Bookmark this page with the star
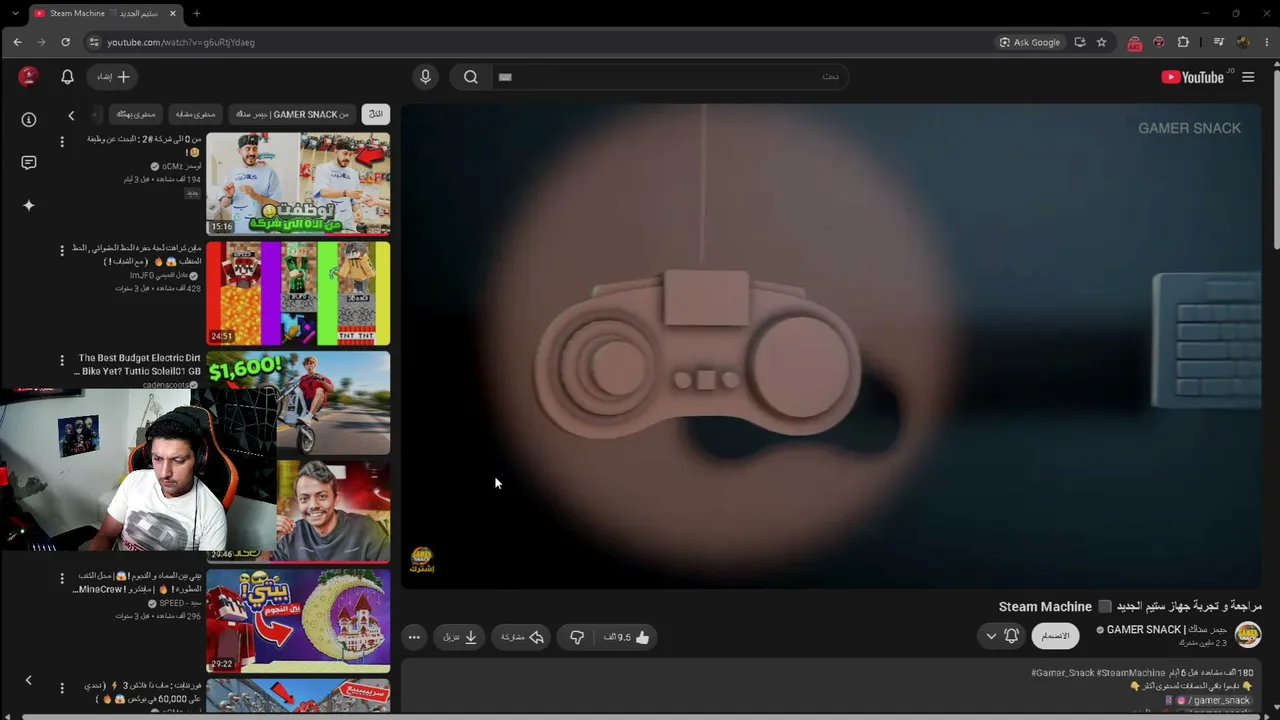 coord(1102,42)
